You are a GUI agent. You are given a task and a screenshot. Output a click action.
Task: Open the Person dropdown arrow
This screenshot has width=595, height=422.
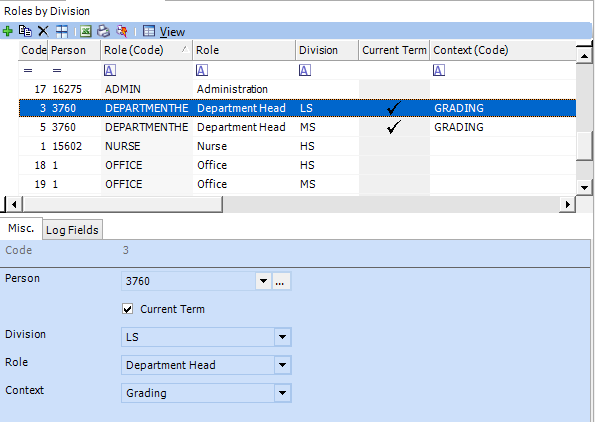(x=263, y=281)
